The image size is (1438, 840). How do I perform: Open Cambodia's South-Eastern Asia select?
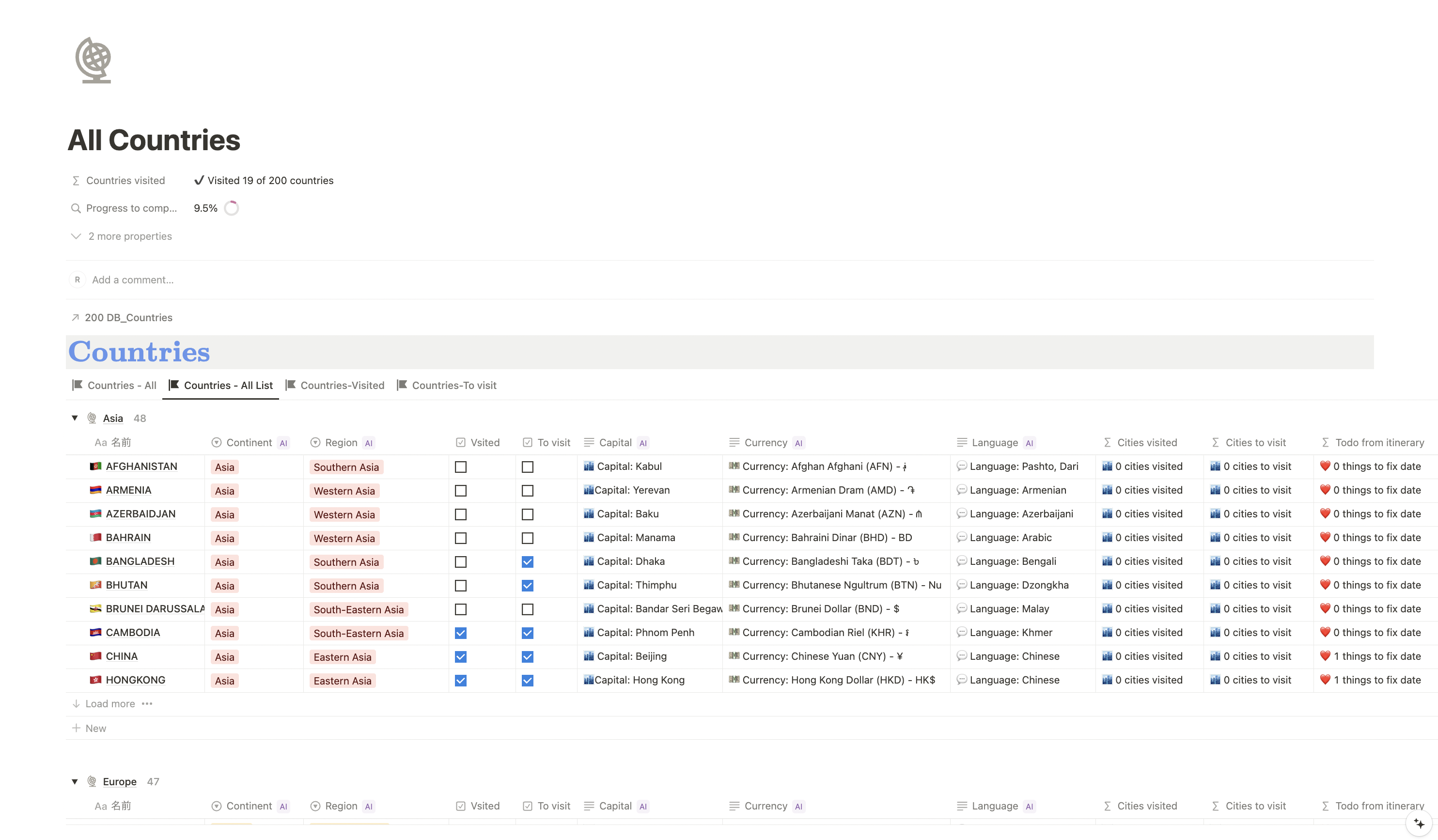[x=359, y=634]
